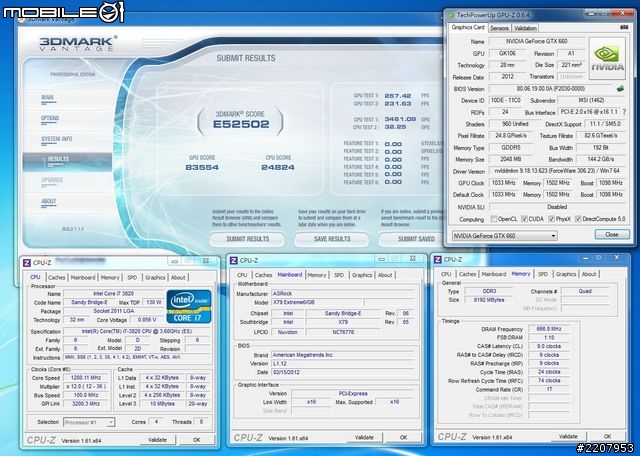Click the Intel Core i7 logo badge
The height and width of the screenshot is (456, 640).
[189, 306]
